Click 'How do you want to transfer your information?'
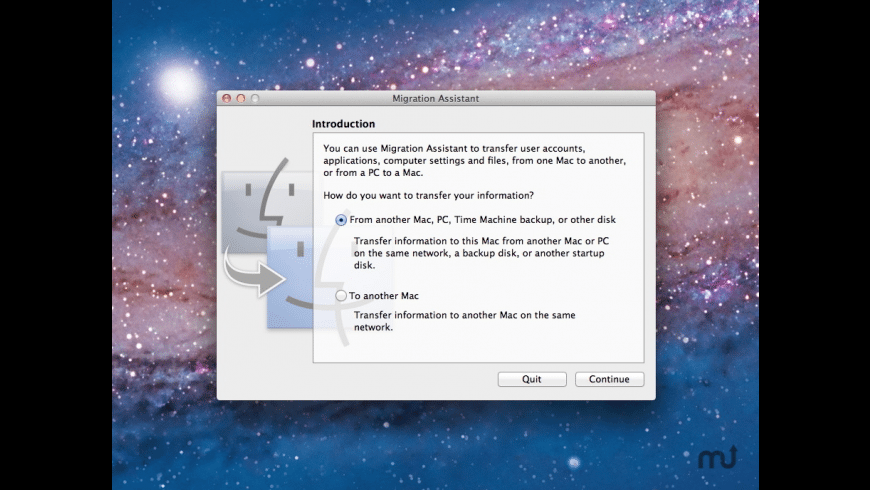The height and width of the screenshot is (490, 870). (x=428, y=195)
